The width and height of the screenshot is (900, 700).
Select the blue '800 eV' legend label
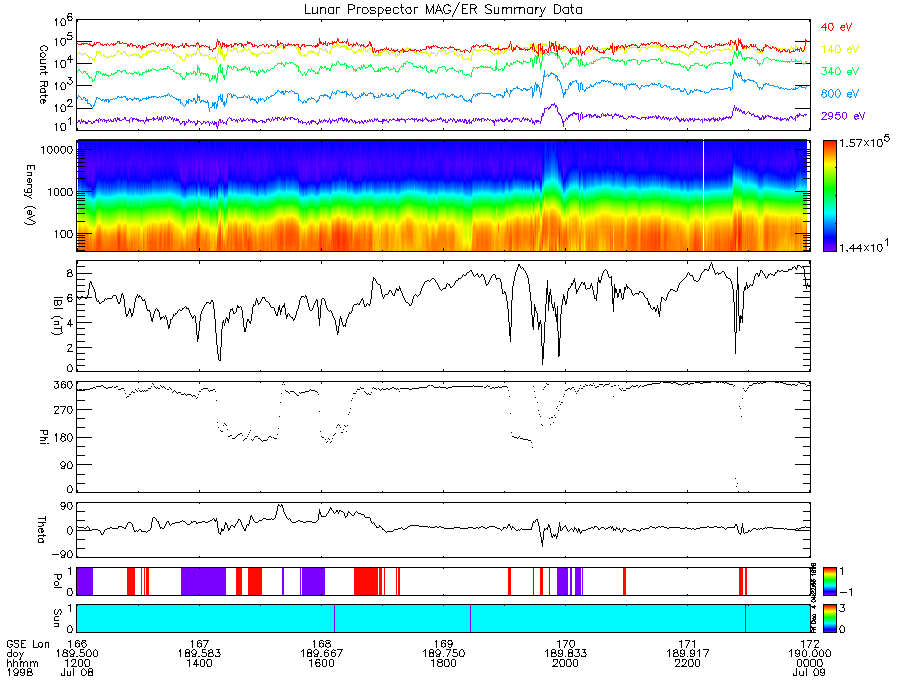click(840, 94)
